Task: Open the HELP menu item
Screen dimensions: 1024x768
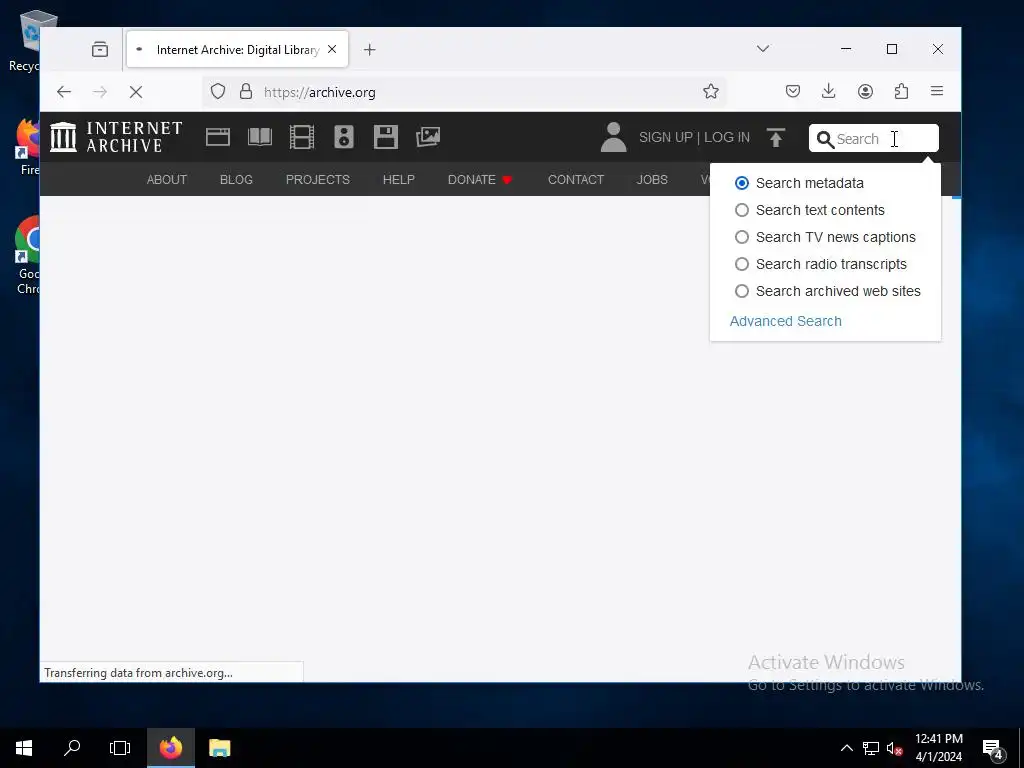Action: tap(398, 180)
